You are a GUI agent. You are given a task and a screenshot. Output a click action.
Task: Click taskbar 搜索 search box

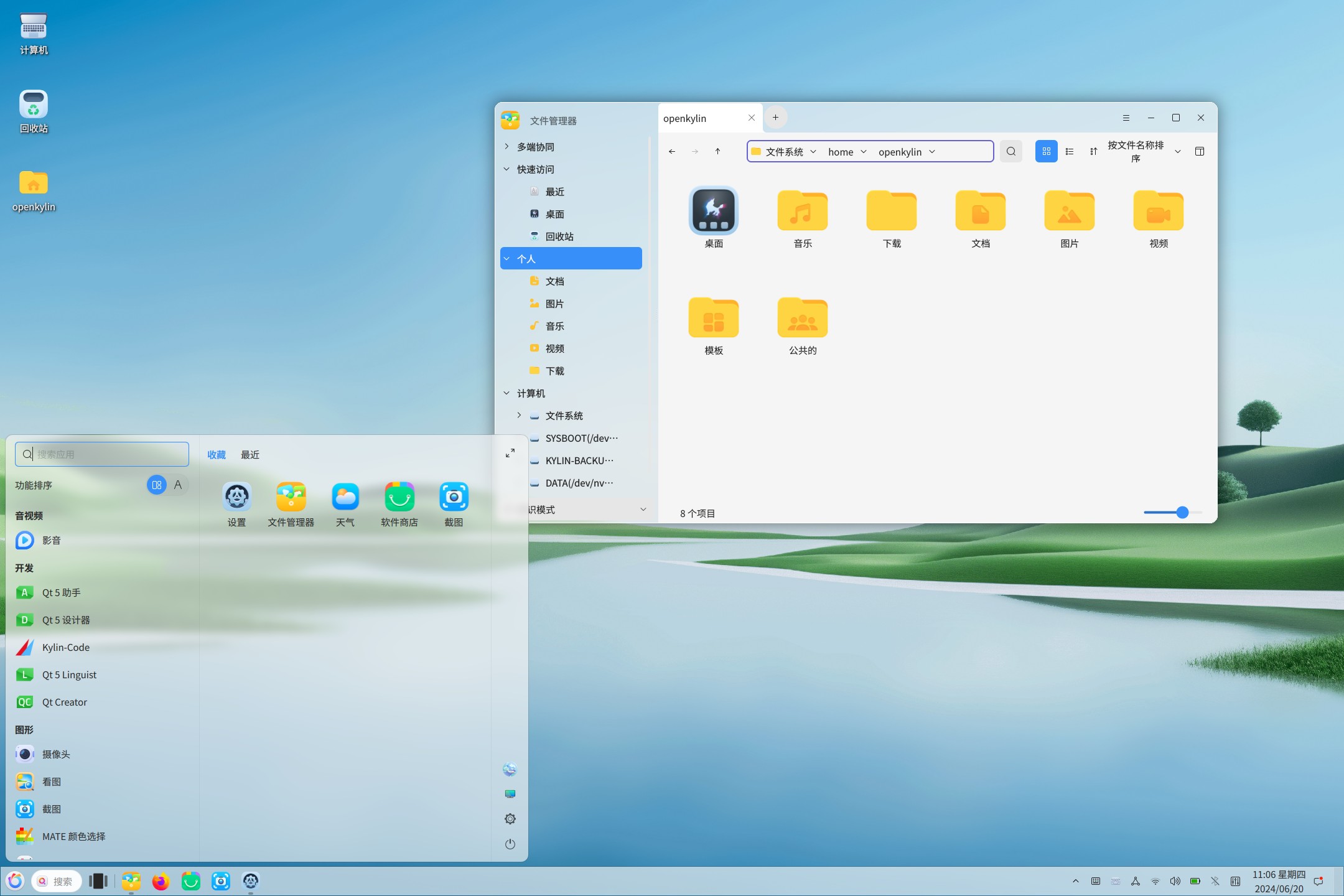(57, 881)
